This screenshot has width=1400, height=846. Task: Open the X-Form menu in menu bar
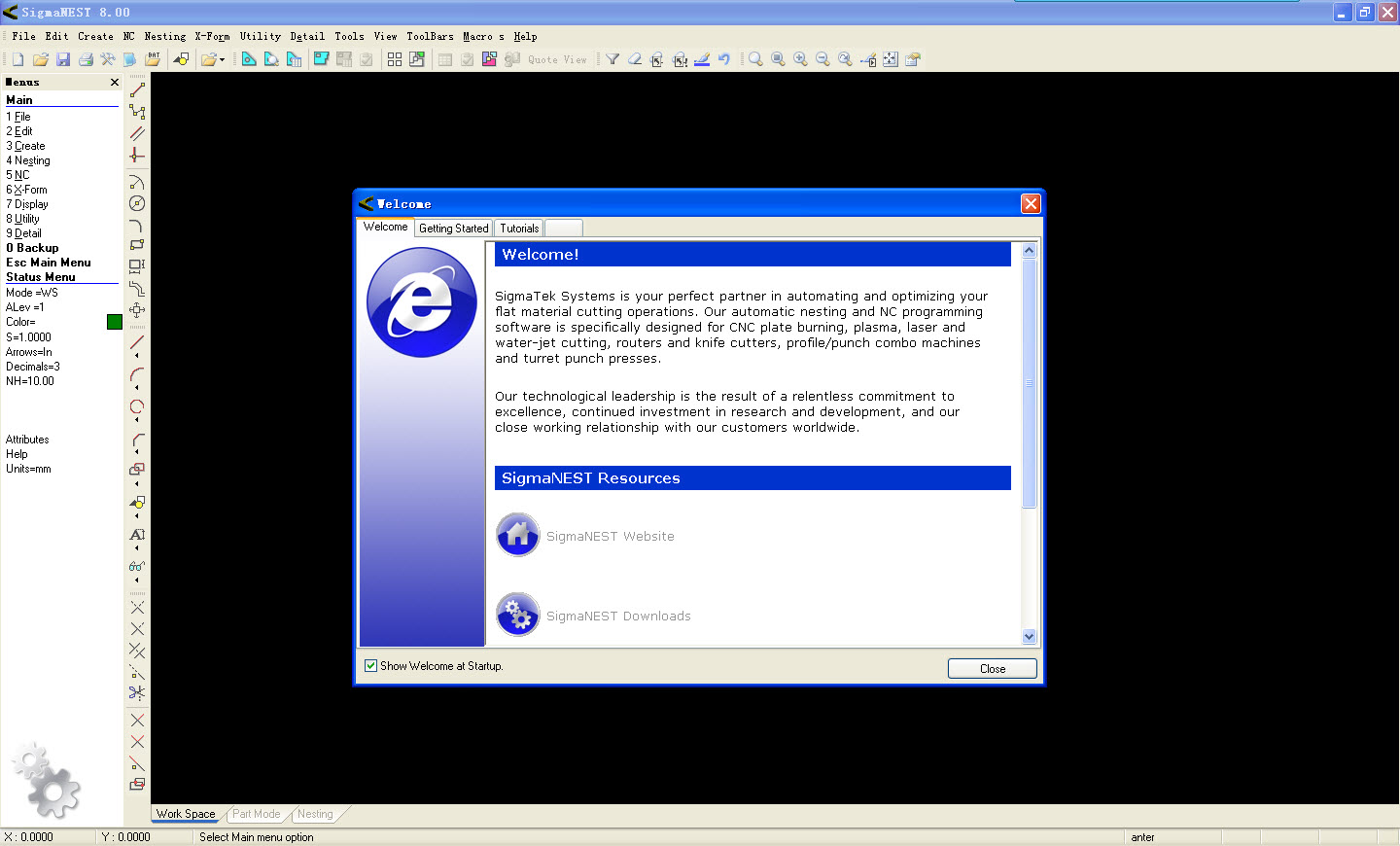[x=212, y=36]
